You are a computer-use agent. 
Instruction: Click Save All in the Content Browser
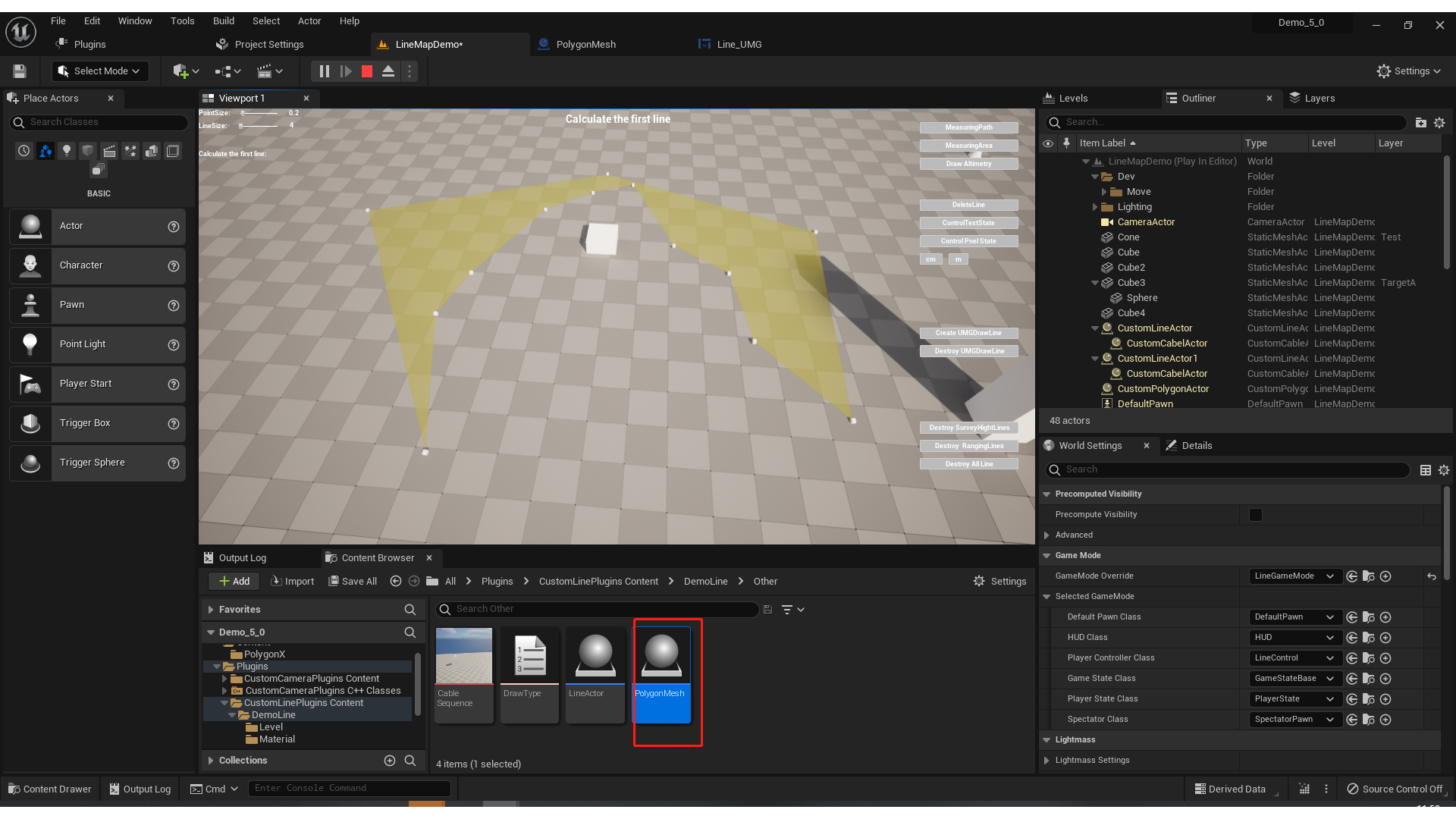pyautogui.click(x=353, y=581)
